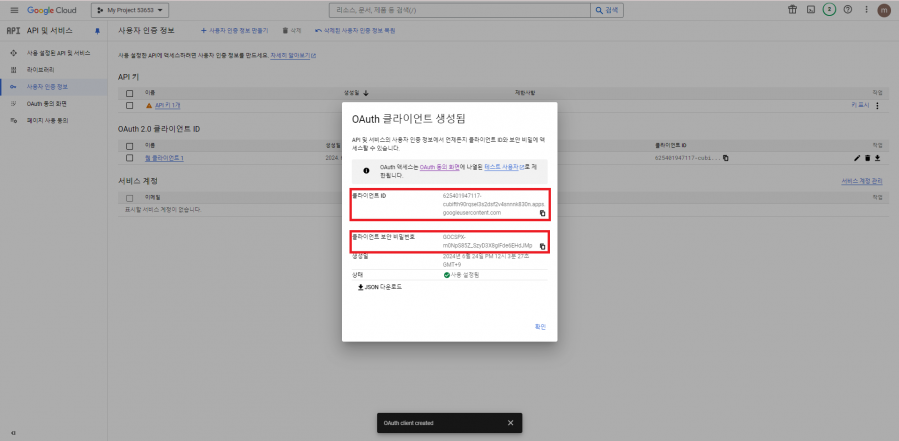Select 'OAuth 동의 화면' in sidebar
Screen dimensions: 899x441
point(46,103)
